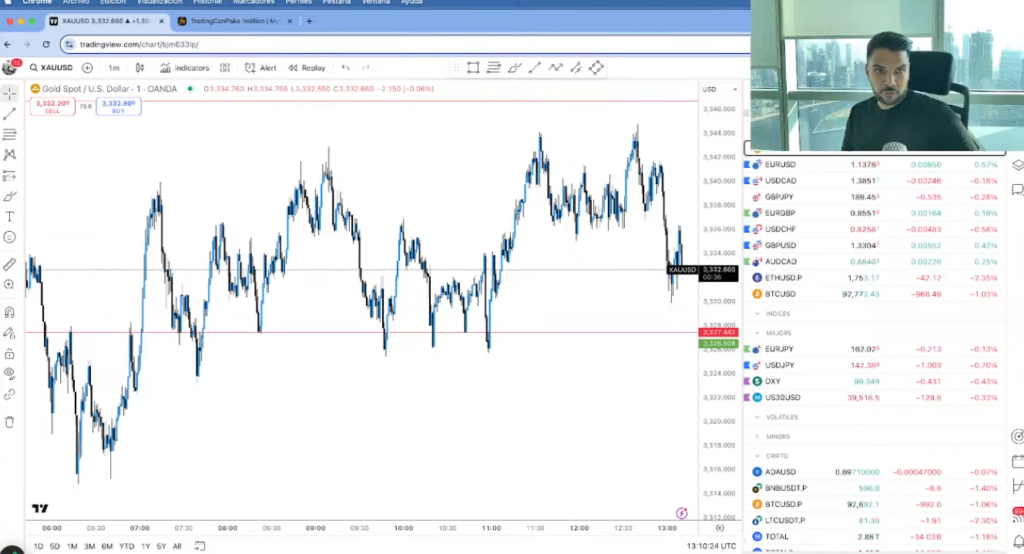Open the USD currency dropdown
This screenshot has height=554, width=1024.
click(719, 89)
